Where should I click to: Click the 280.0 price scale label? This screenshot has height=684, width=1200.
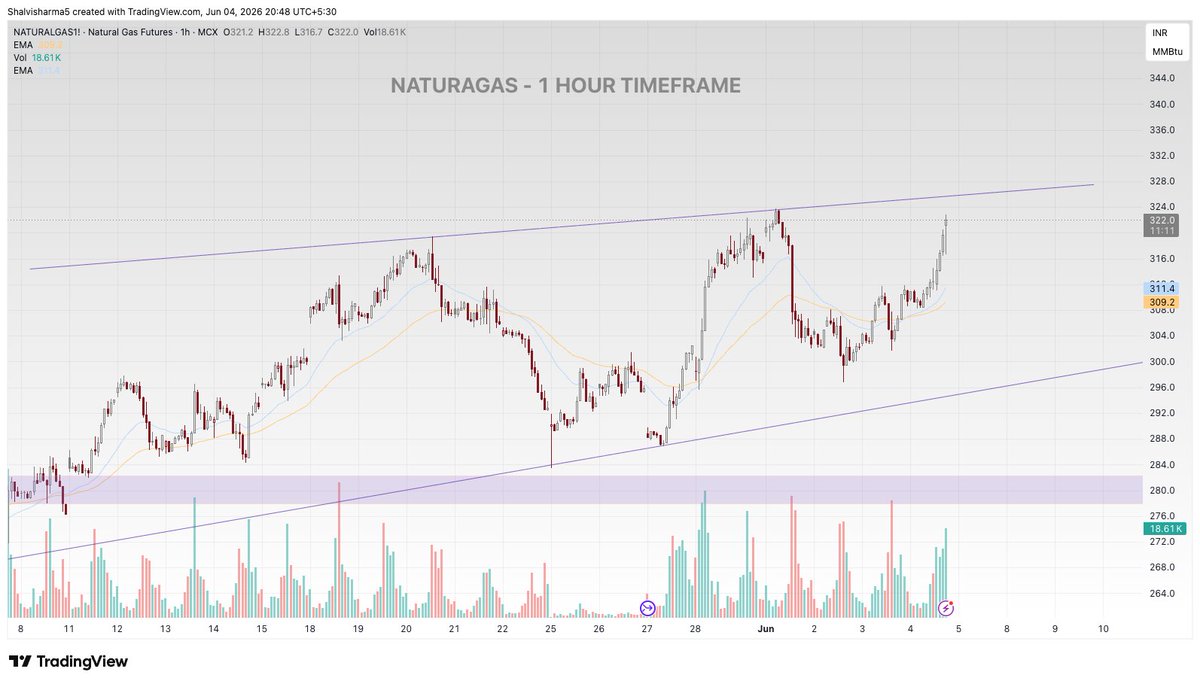1162,490
